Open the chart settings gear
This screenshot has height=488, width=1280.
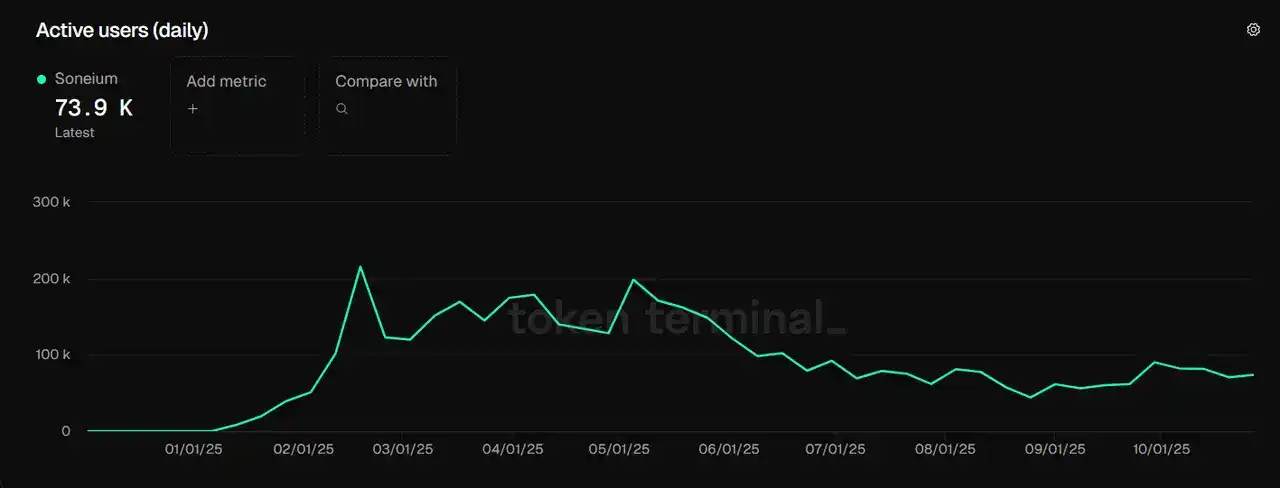pyautogui.click(x=1253, y=30)
